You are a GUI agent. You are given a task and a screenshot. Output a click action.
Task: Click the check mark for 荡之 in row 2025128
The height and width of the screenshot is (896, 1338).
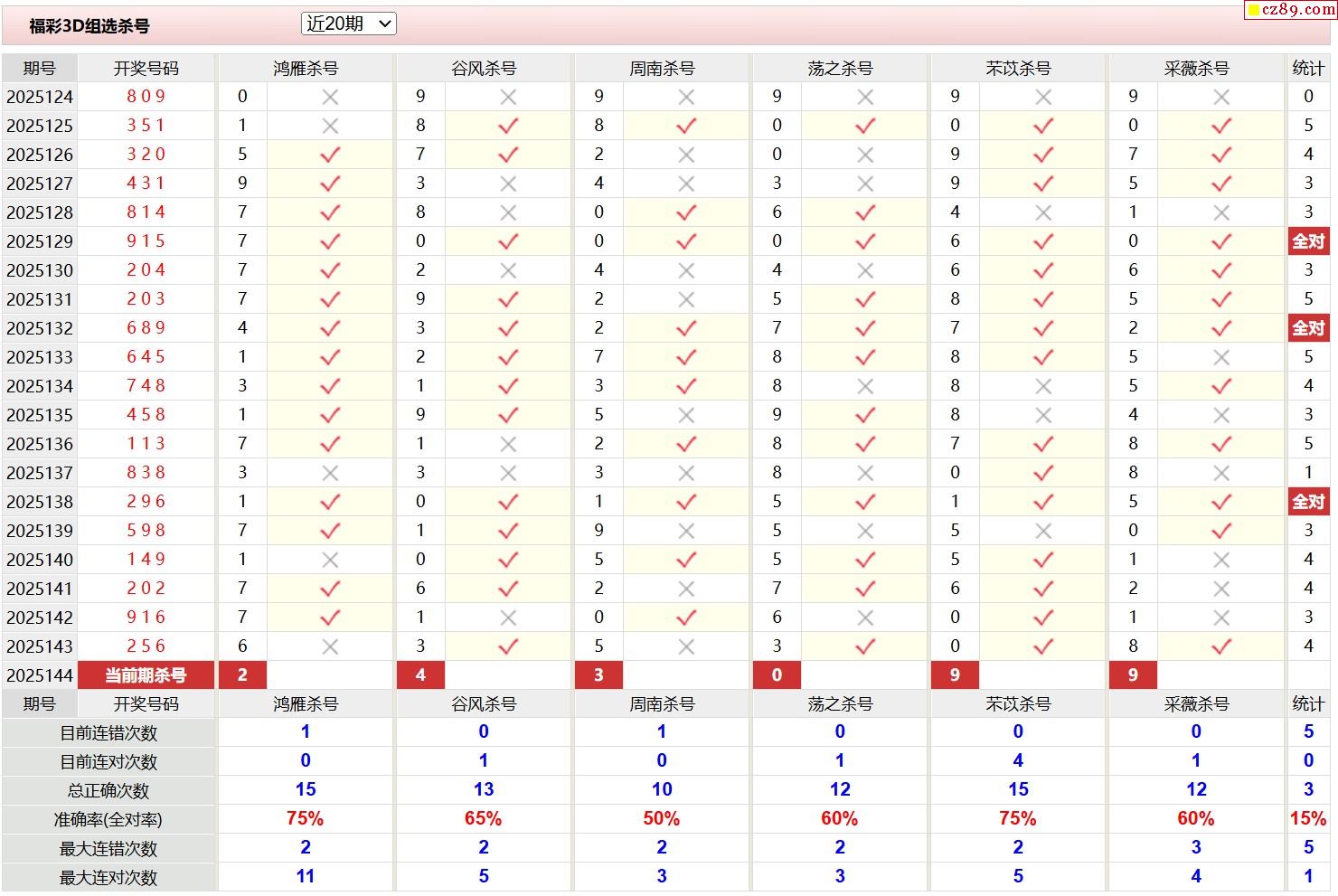[x=864, y=212]
